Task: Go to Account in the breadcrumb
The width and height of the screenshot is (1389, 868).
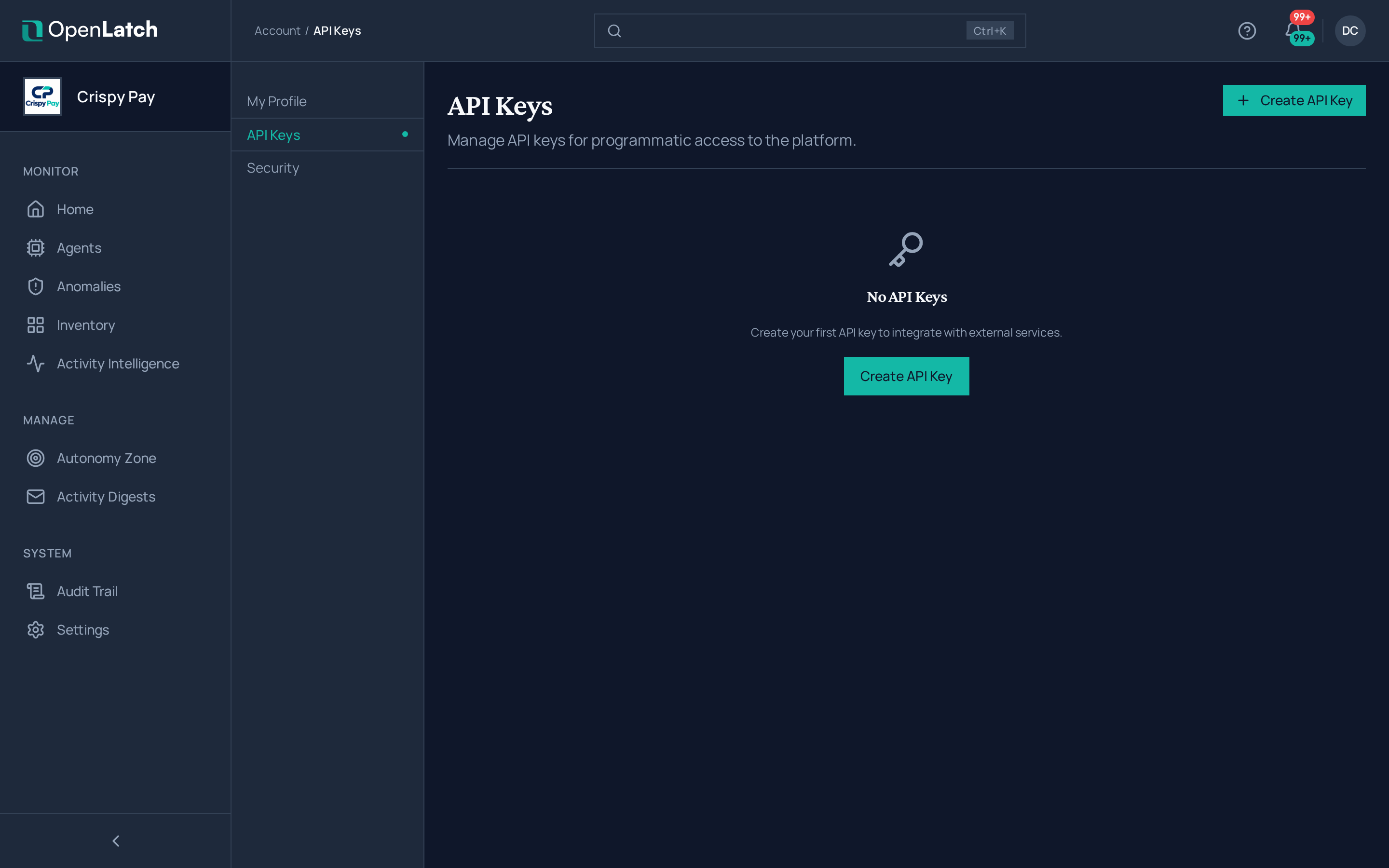Action: click(x=277, y=30)
